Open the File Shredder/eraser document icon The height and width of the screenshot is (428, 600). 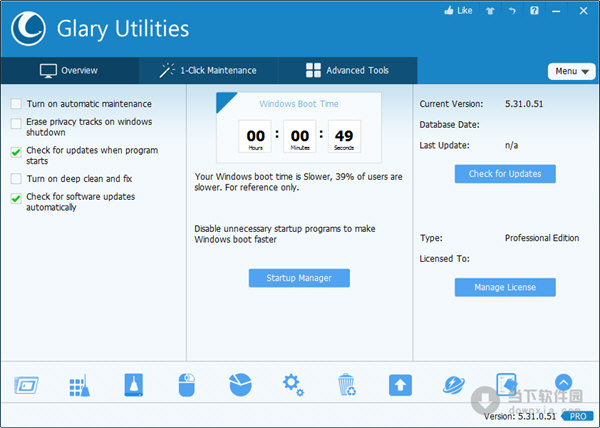click(506, 384)
